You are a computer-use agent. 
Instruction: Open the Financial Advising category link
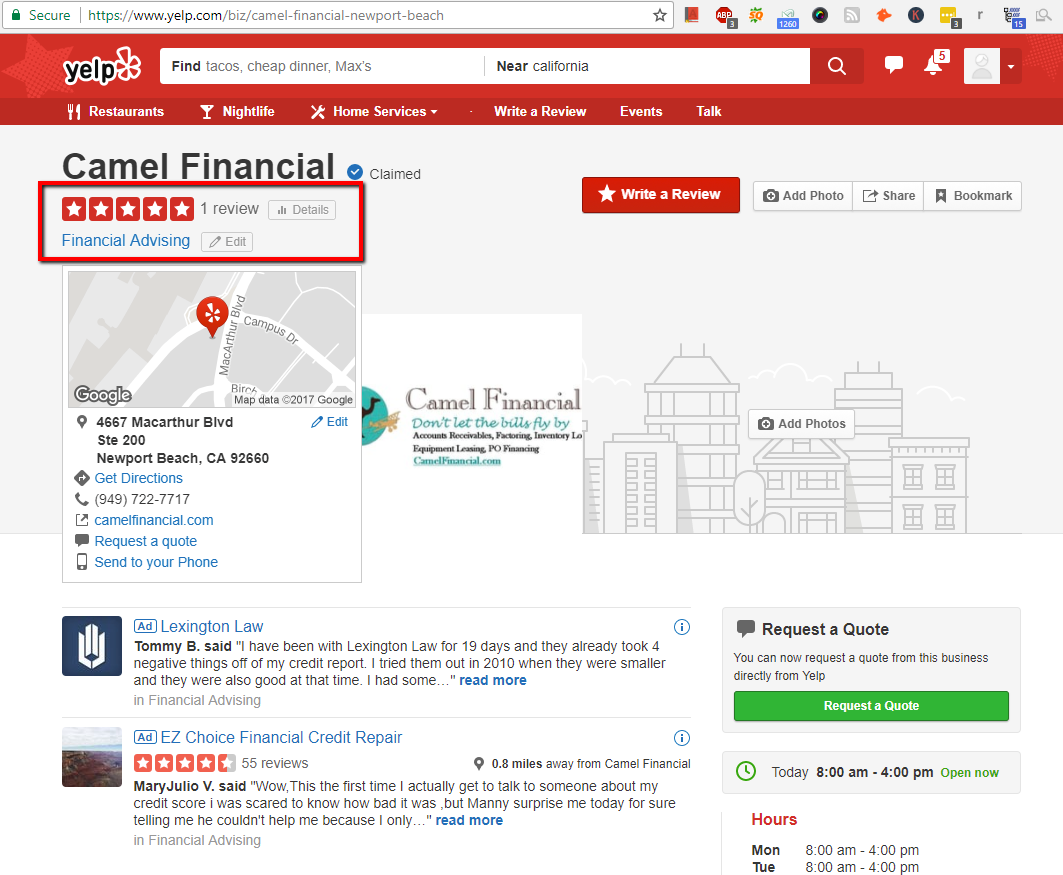pyautogui.click(x=126, y=241)
